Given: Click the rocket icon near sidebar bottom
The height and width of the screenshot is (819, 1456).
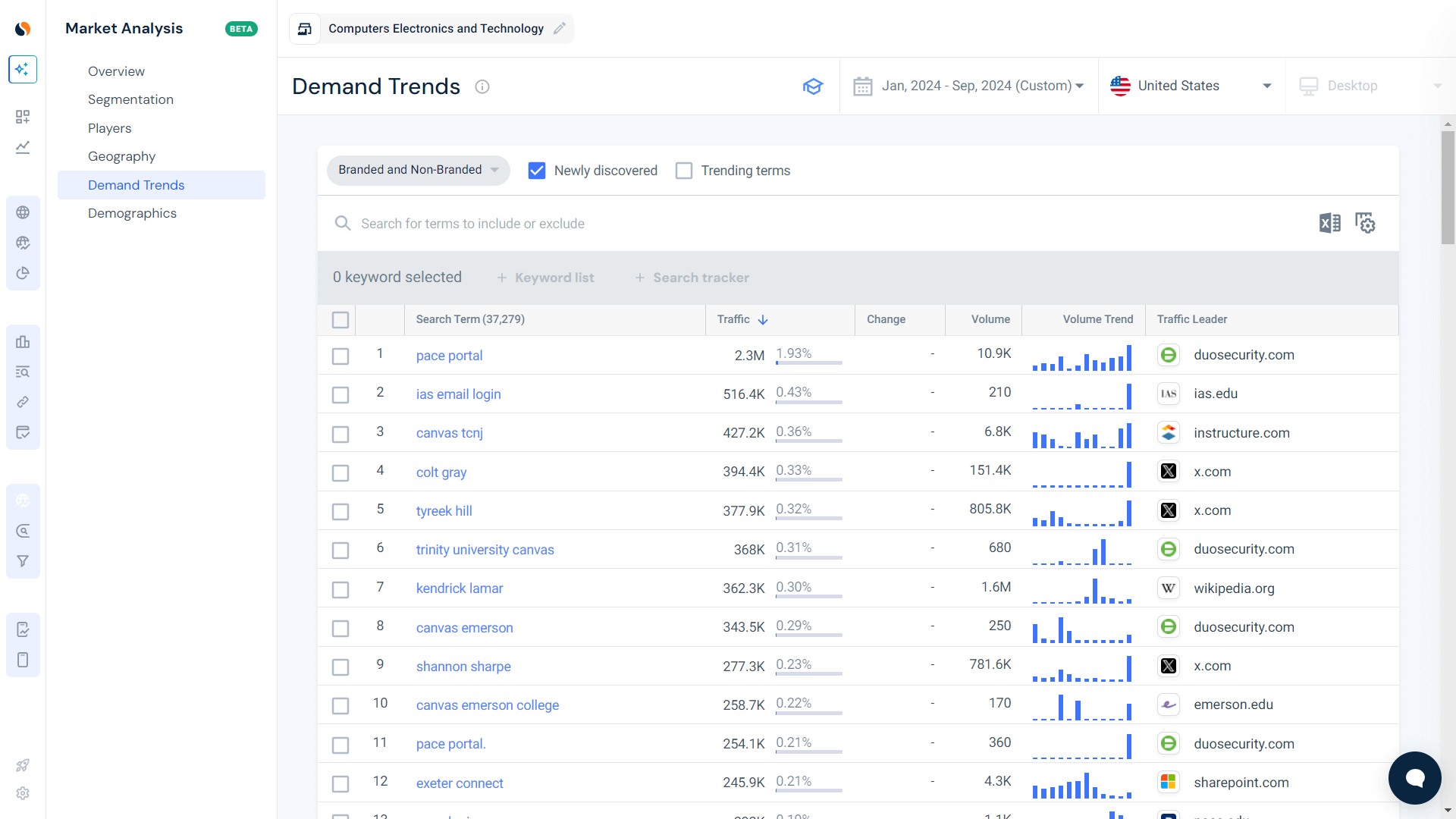Looking at the screenshot, I should click(23, 765).
